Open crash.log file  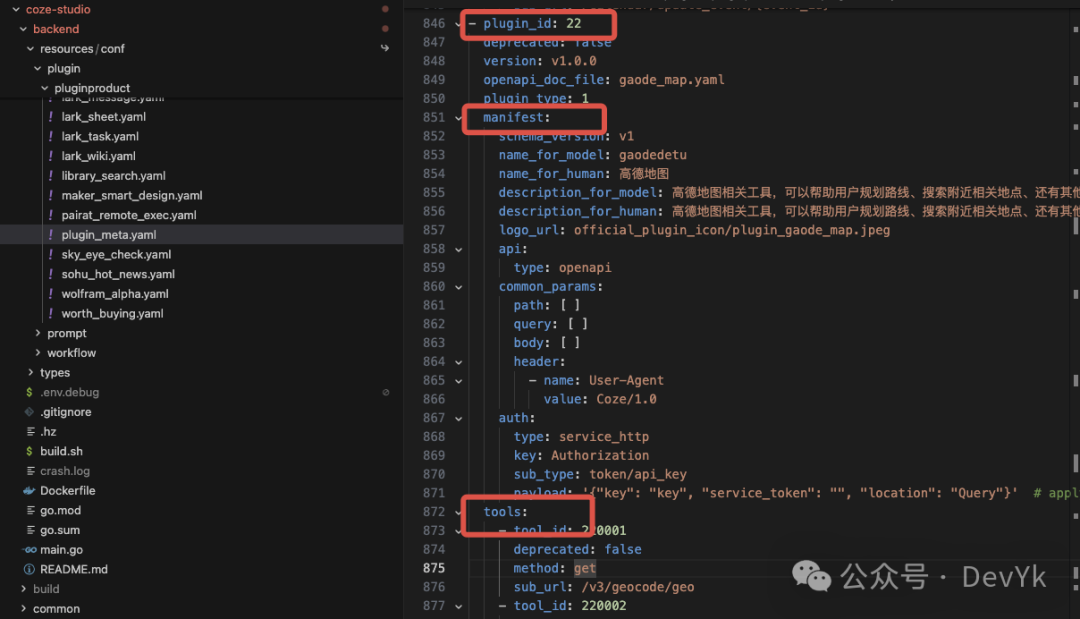[65, 471]
